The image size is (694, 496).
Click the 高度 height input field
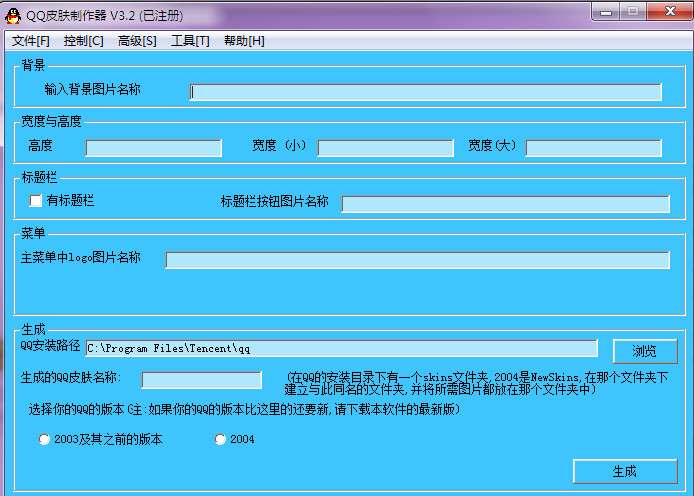(153, 148)
